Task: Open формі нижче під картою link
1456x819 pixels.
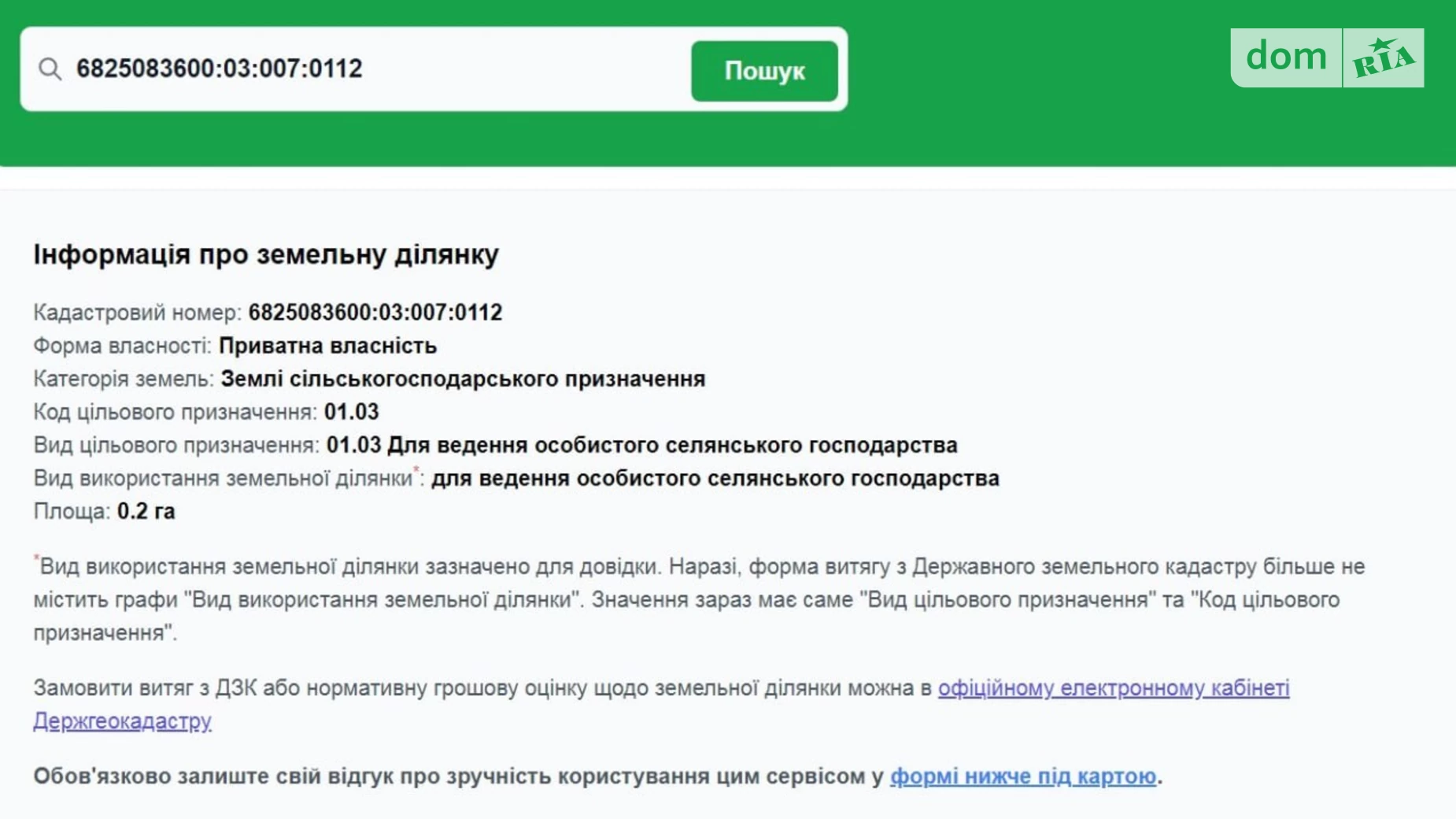Action: pos(1022,776)
